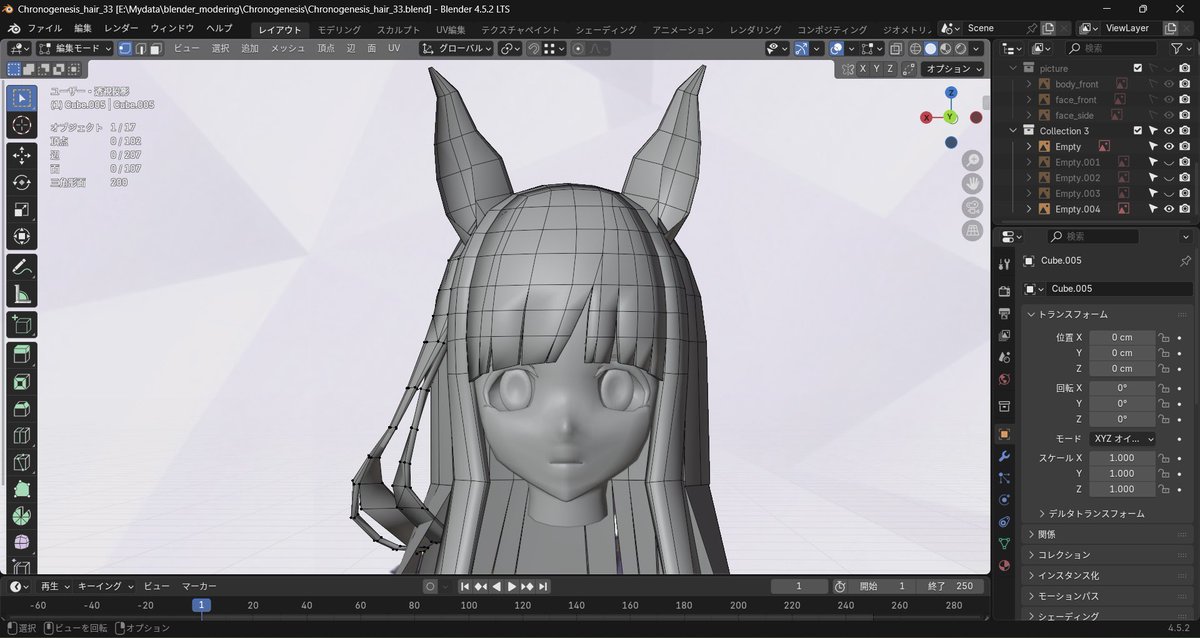Open the Global transform orientation dropdown

[457, 48]
